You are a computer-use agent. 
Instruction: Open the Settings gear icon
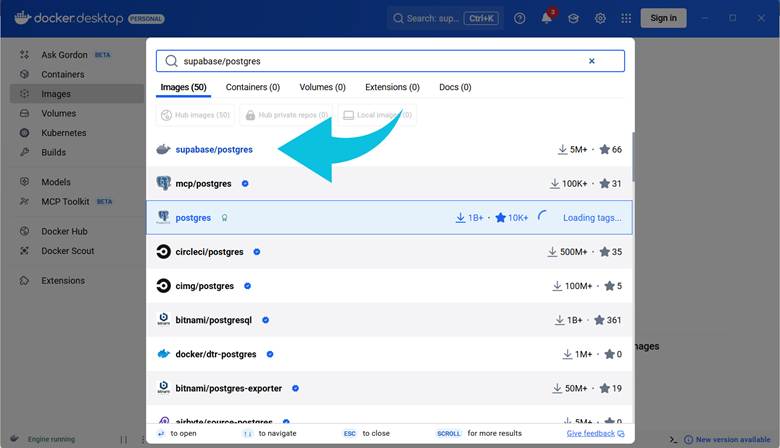point(600,18)
